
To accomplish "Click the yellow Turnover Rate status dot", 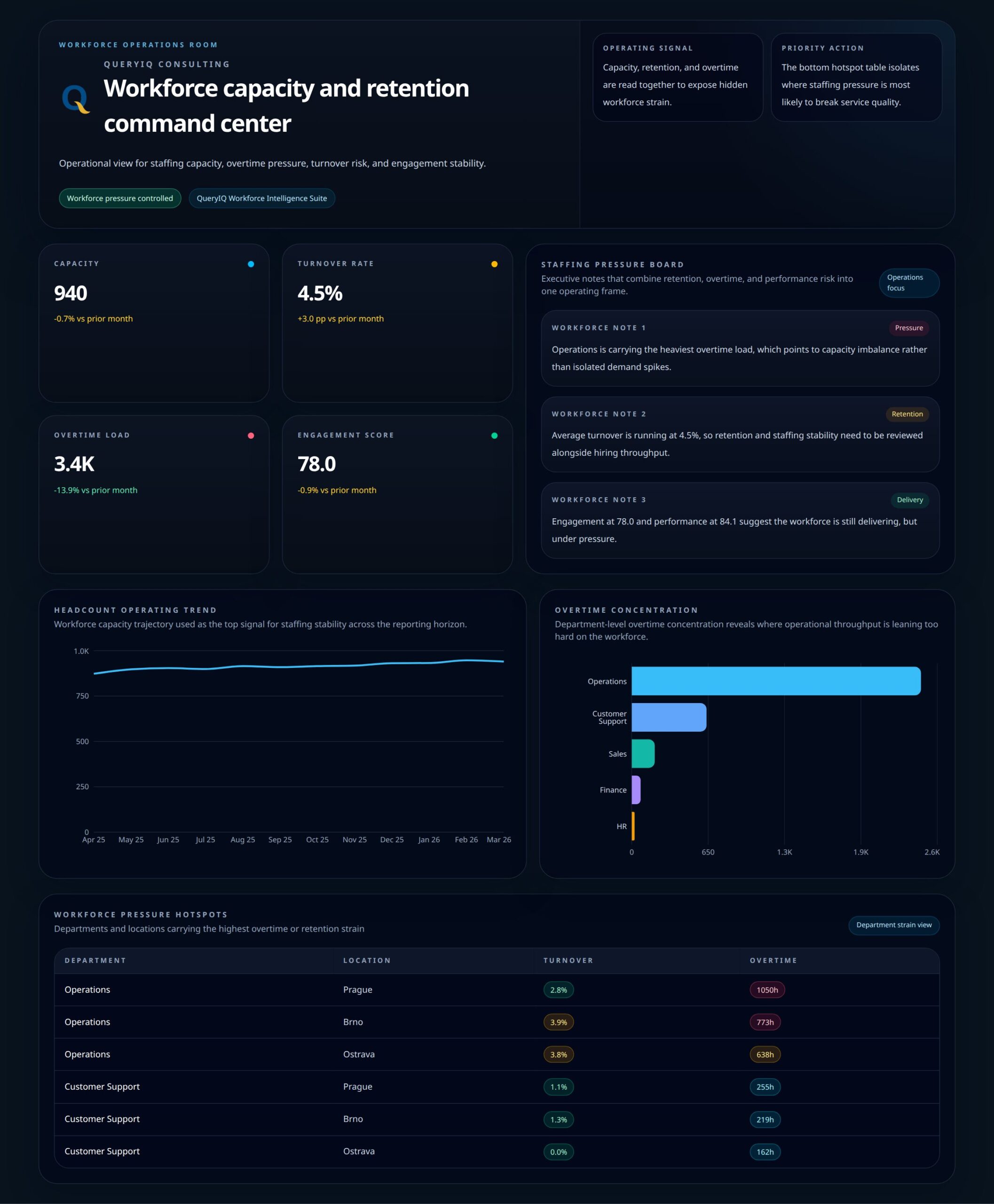I will 494,264.
